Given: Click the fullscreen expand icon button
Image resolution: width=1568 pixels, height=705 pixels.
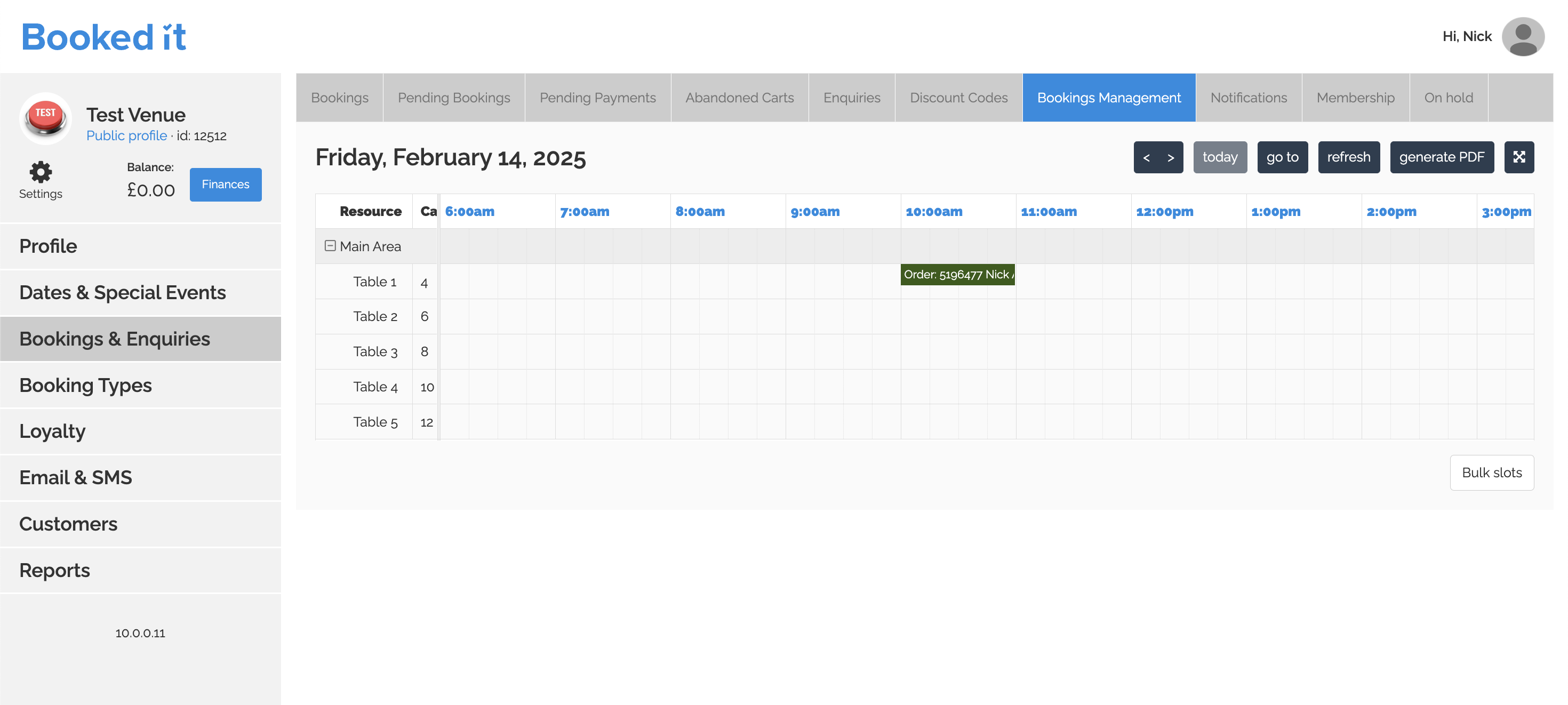Looking at the screenshot, I should click(x=1519, y=157).
